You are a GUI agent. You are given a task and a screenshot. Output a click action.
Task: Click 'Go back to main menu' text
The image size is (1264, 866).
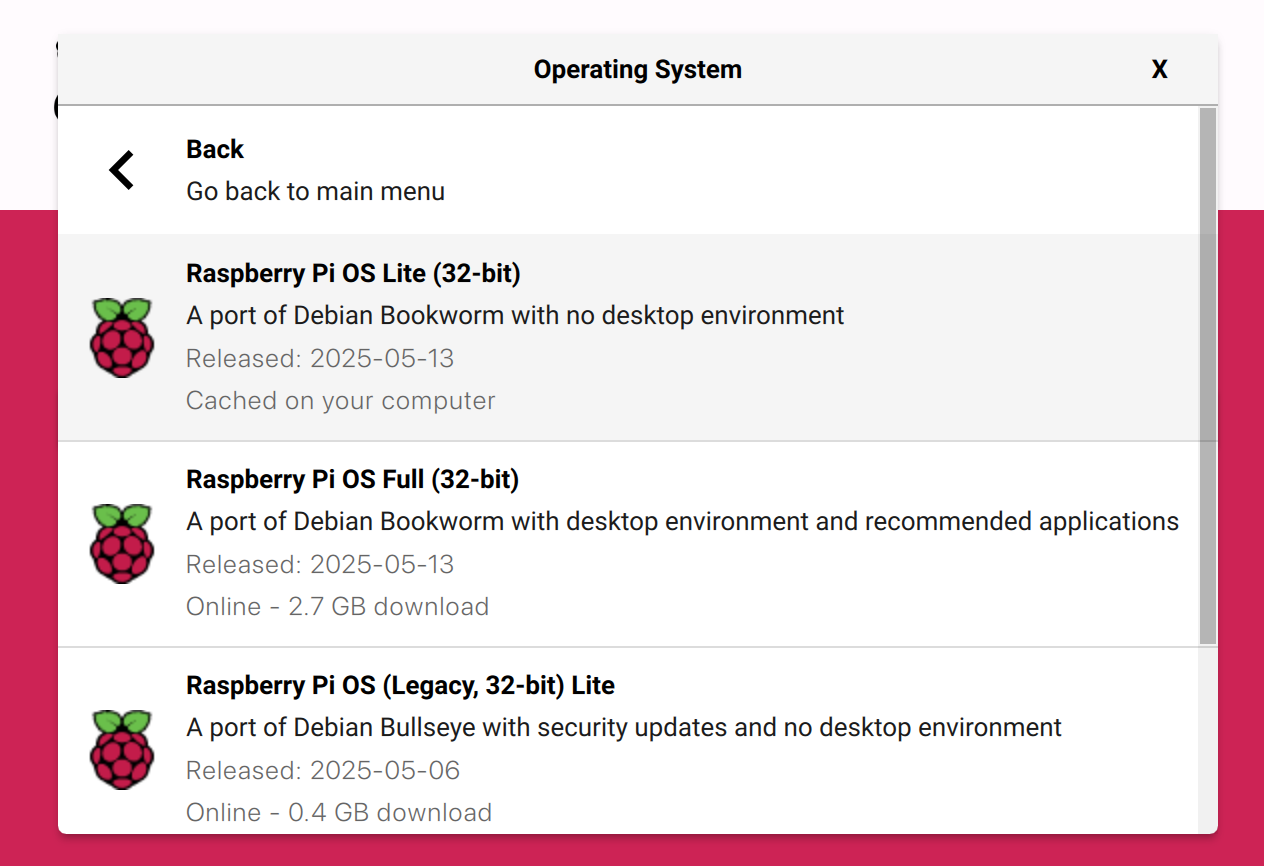coord(315,191)
